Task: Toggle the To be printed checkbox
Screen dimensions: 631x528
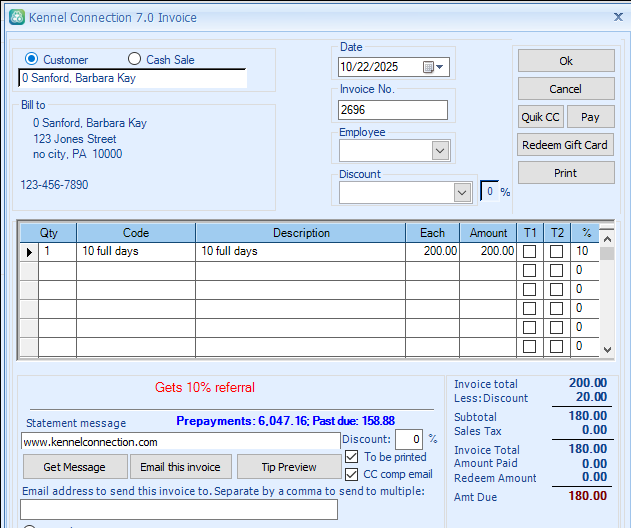Action: tap(351, 457)
